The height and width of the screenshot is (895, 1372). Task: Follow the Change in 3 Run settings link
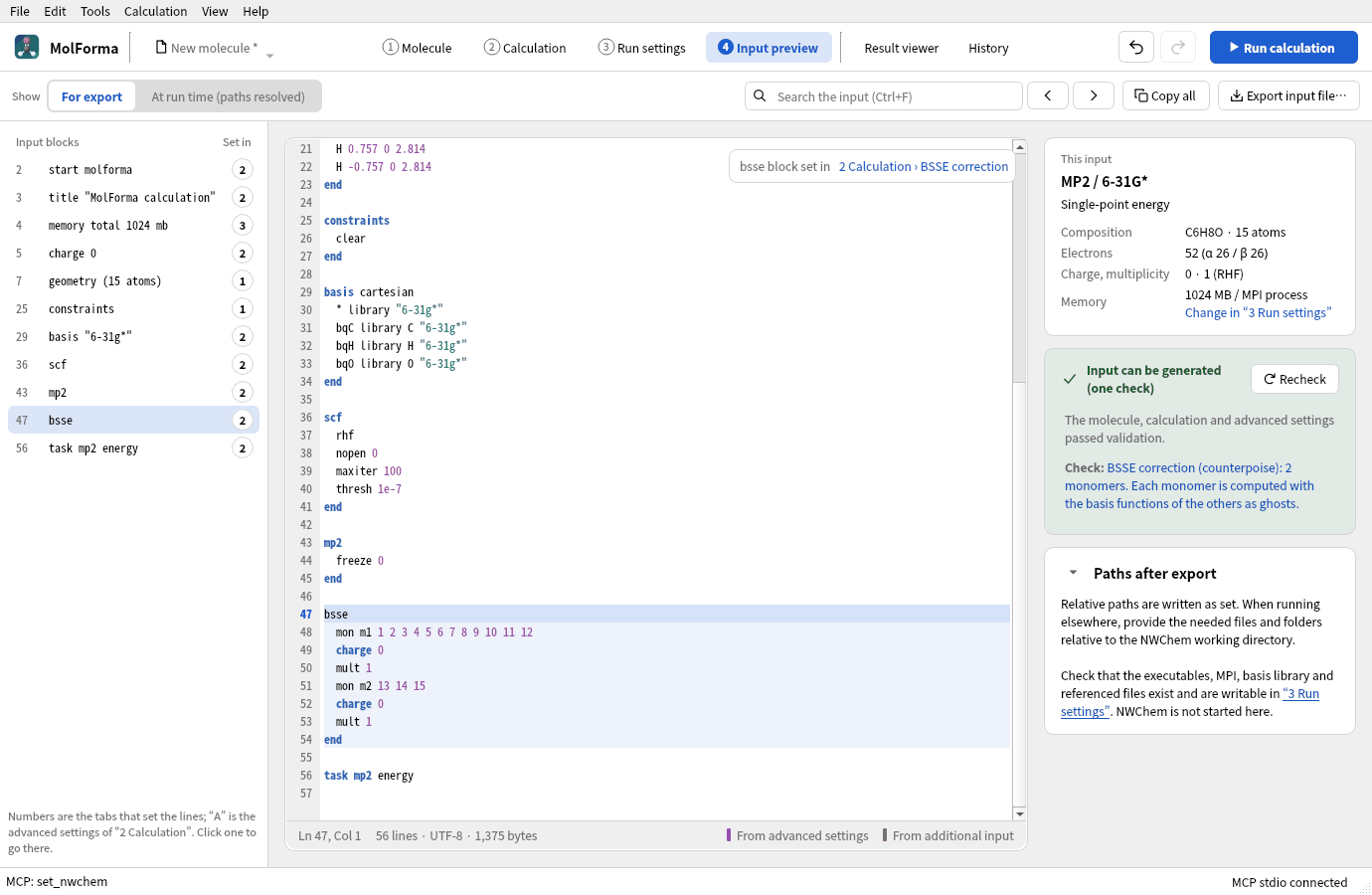(1258, 312)
